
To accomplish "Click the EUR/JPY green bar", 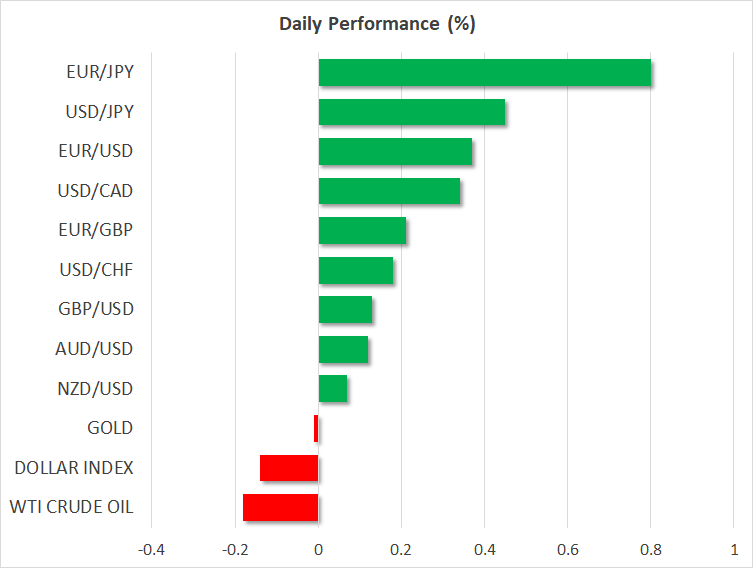I will 485,73.
